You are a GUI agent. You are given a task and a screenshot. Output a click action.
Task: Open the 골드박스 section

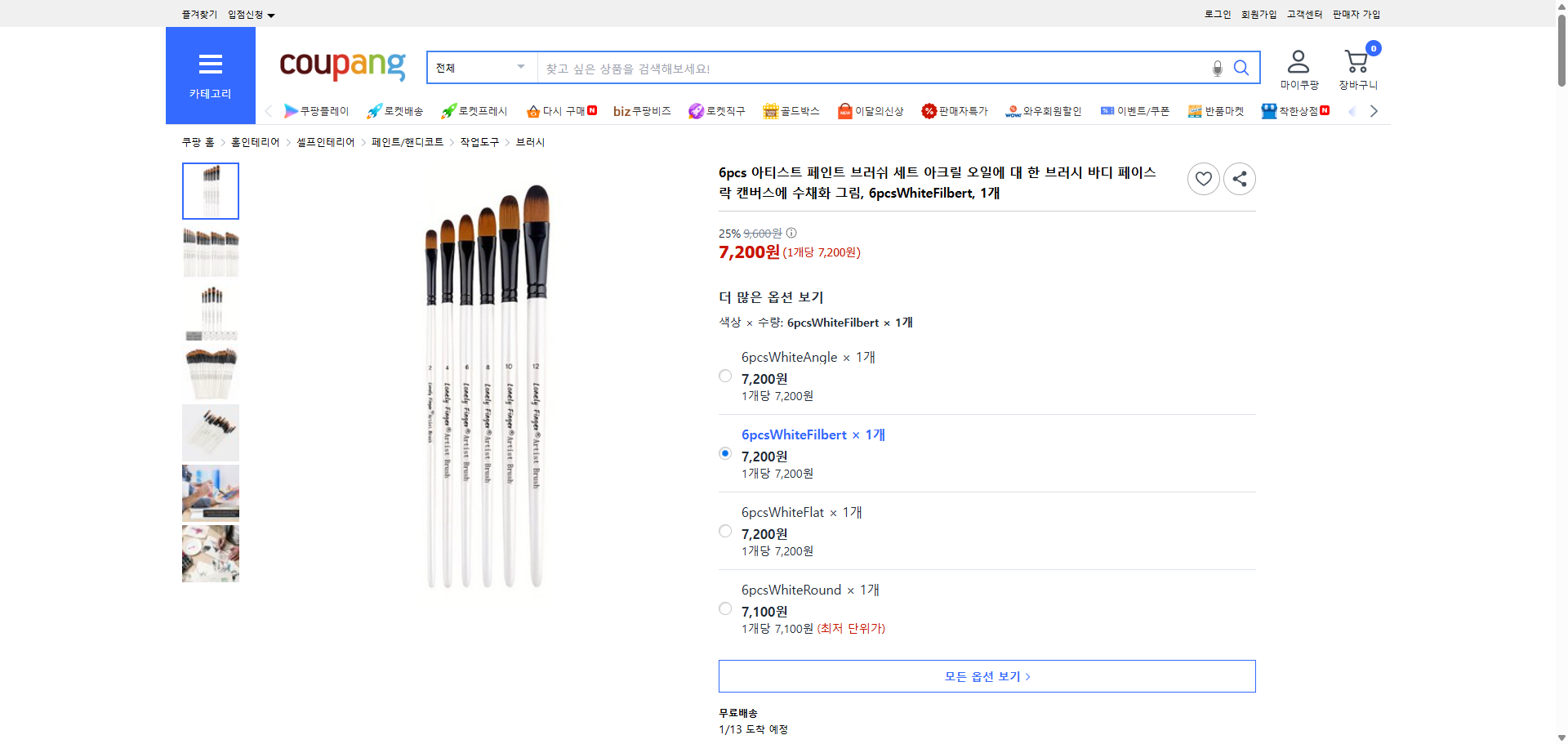[791, 110]
